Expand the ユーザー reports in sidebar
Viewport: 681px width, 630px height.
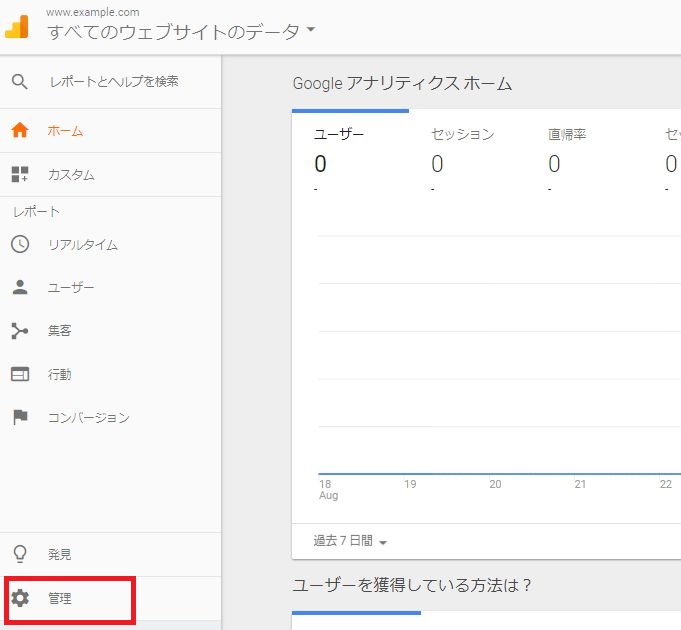[x=110, y=287]
